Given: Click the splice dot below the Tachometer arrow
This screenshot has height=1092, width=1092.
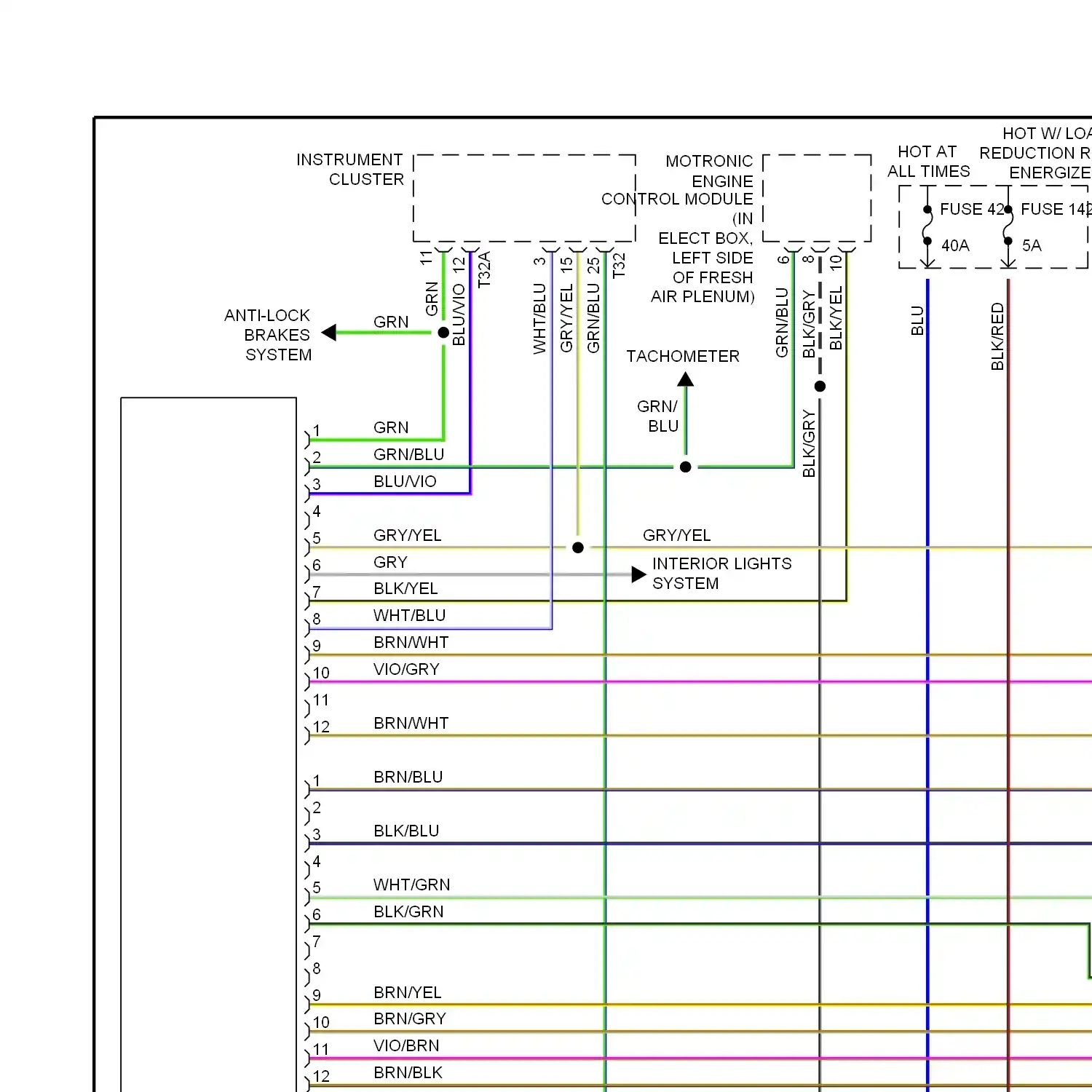Looking at the screenshot, I should tap(685, 467).
